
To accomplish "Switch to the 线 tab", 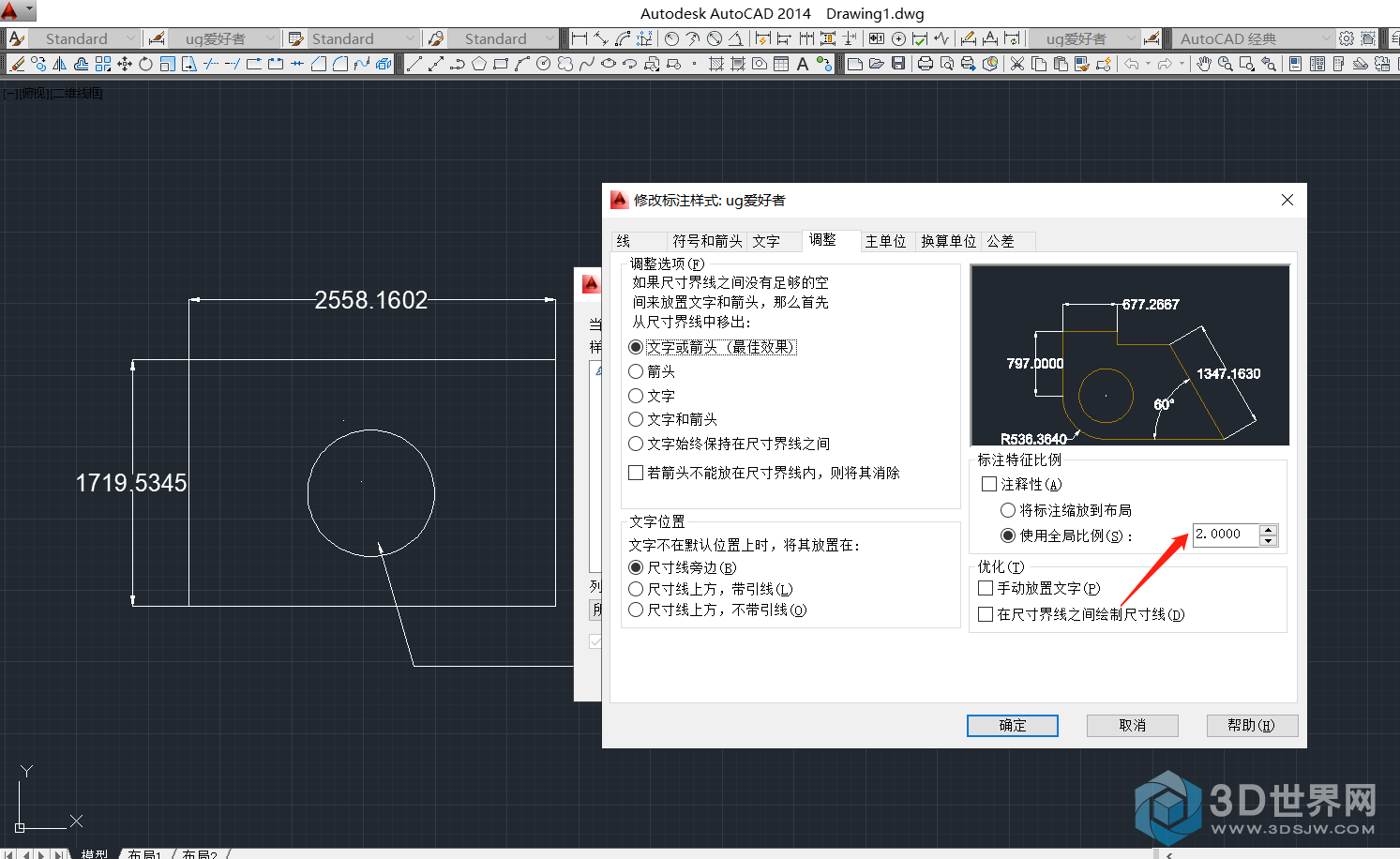I will pos(640,241).
